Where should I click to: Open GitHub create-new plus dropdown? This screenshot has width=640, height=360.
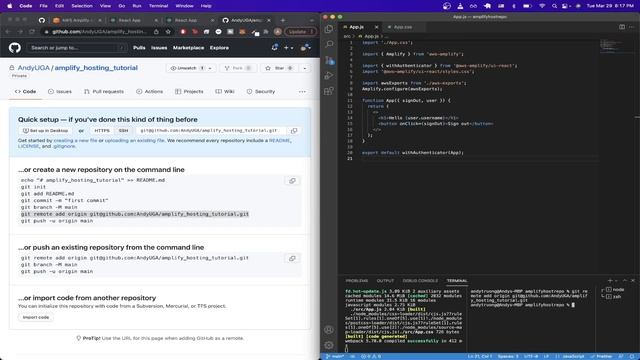coord(289,48)
